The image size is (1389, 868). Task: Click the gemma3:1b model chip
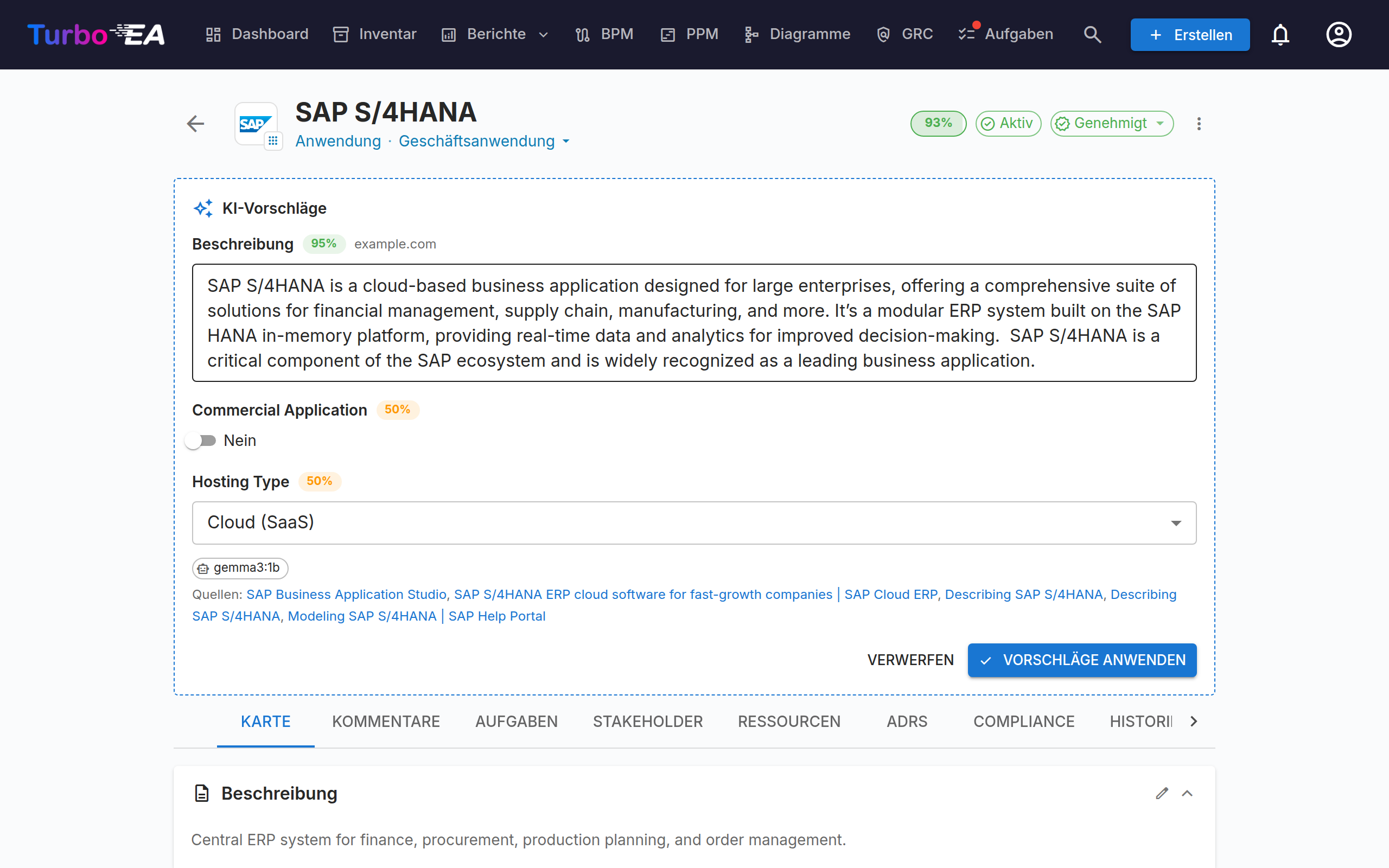(x=240, y=568)
